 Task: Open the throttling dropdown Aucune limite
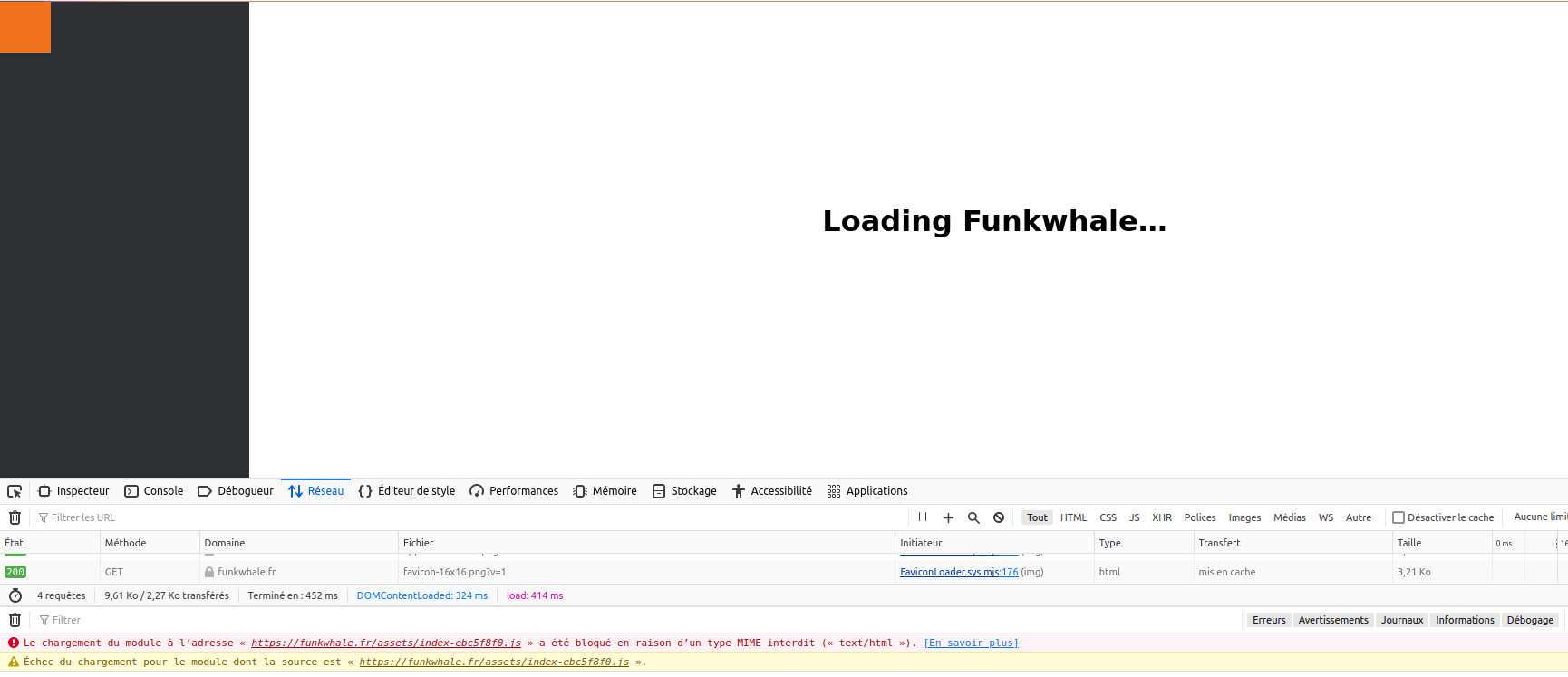1540,517
